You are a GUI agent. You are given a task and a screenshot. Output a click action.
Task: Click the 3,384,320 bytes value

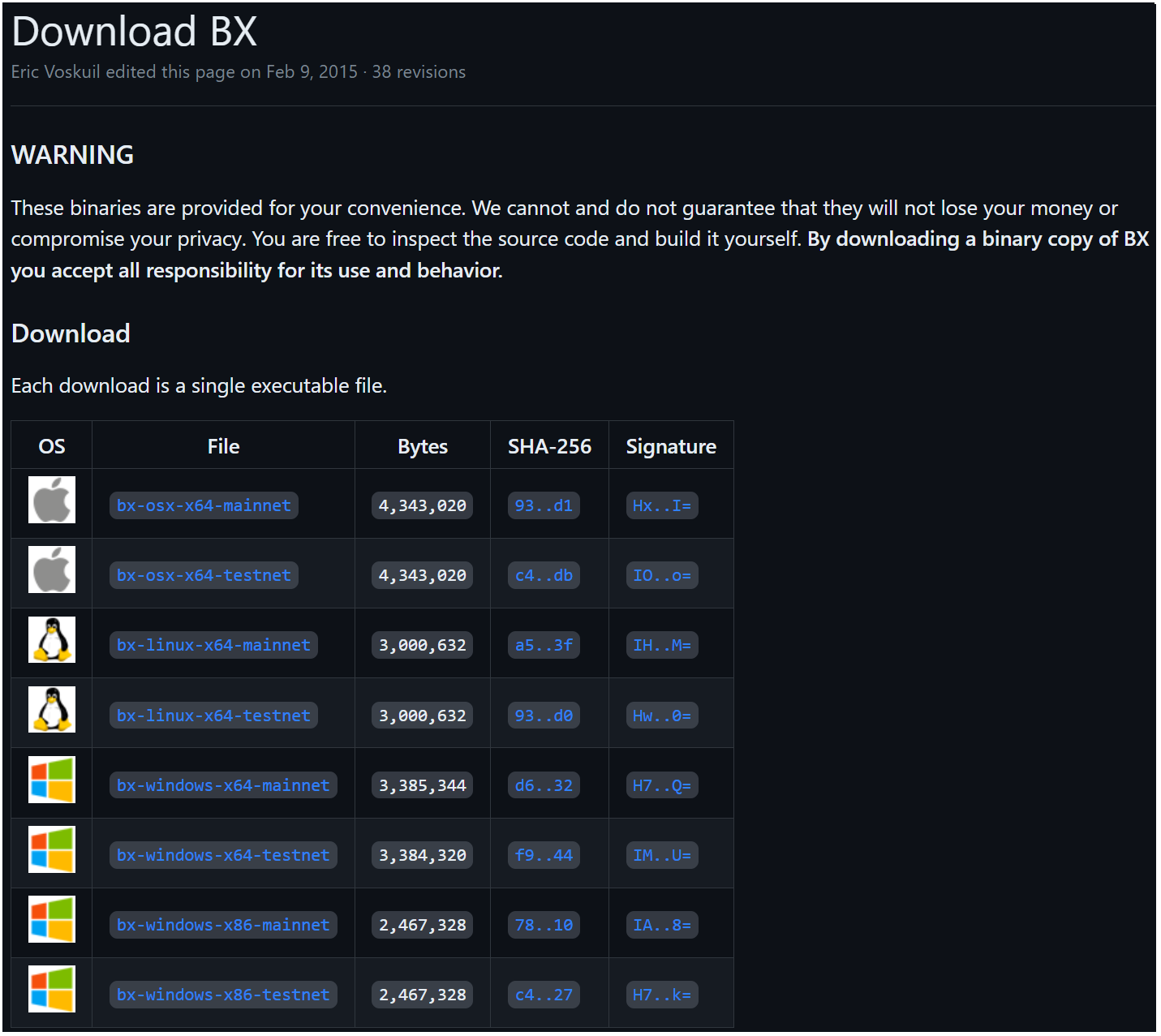(423, 855)
